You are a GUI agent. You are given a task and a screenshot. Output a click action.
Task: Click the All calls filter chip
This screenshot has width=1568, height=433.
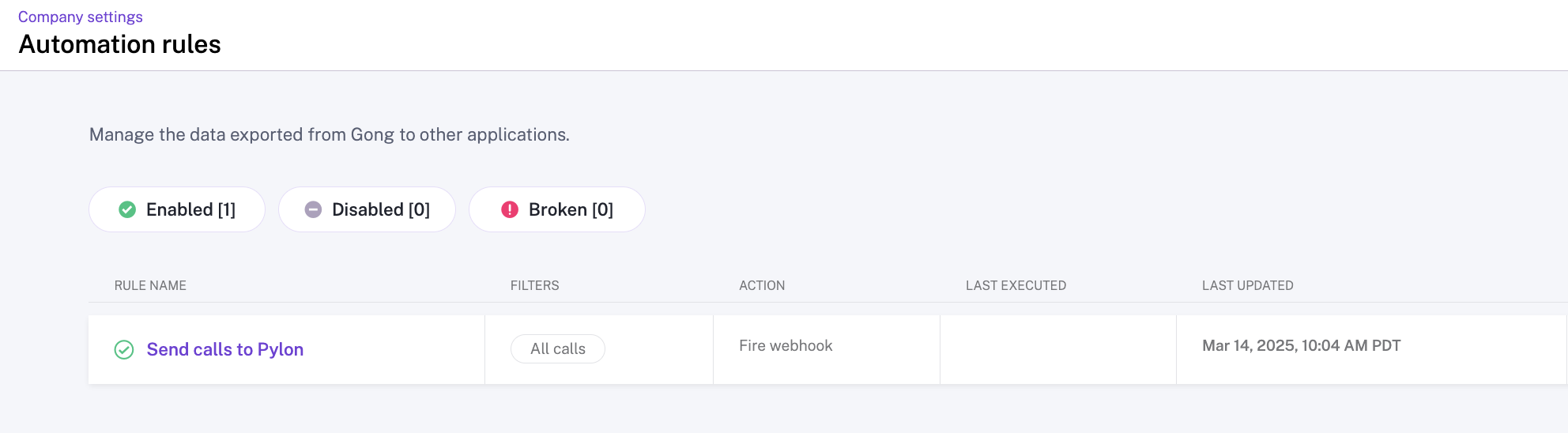[558, 348]
